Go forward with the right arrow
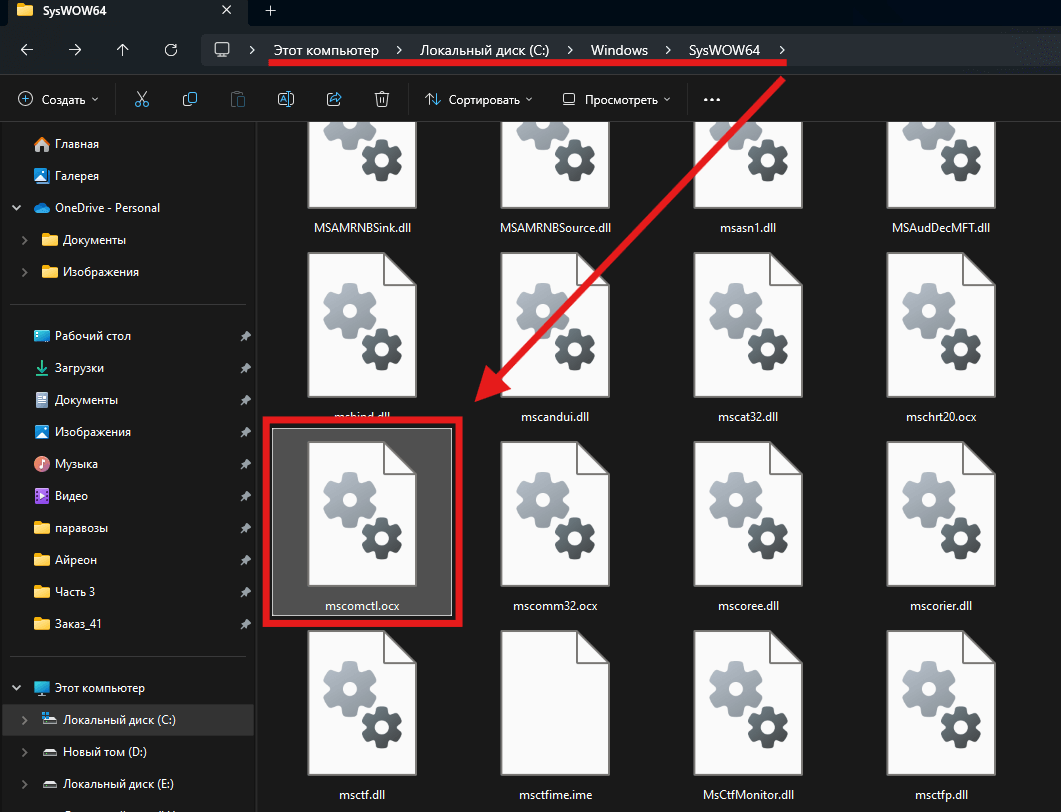Screen dimensions: 1061x812 coord(75,50)
